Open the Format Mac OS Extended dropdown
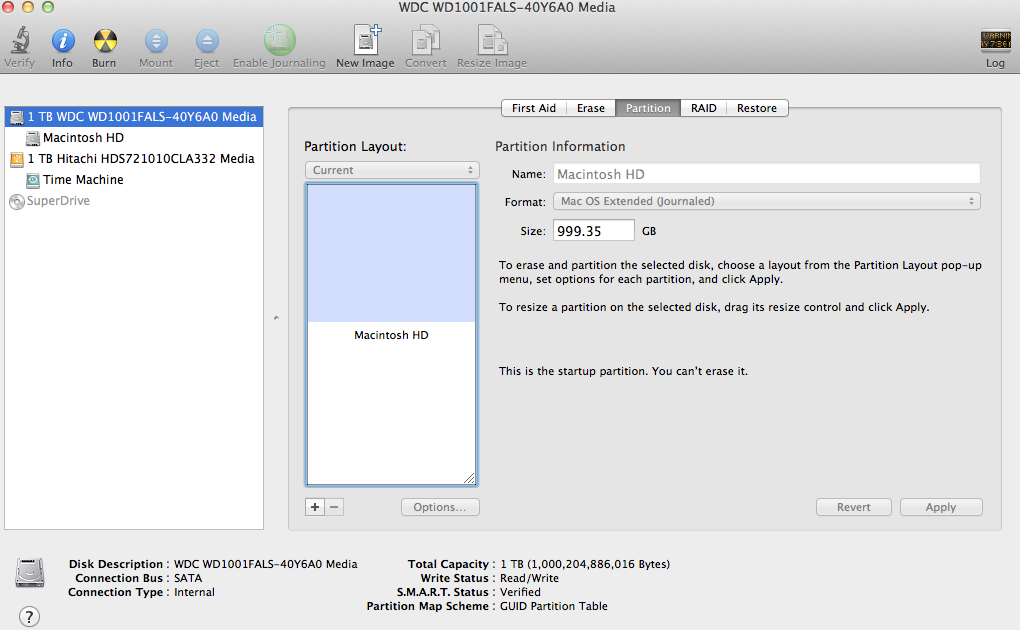Screen dimensions: 1020x630 [x=766, y=201]
